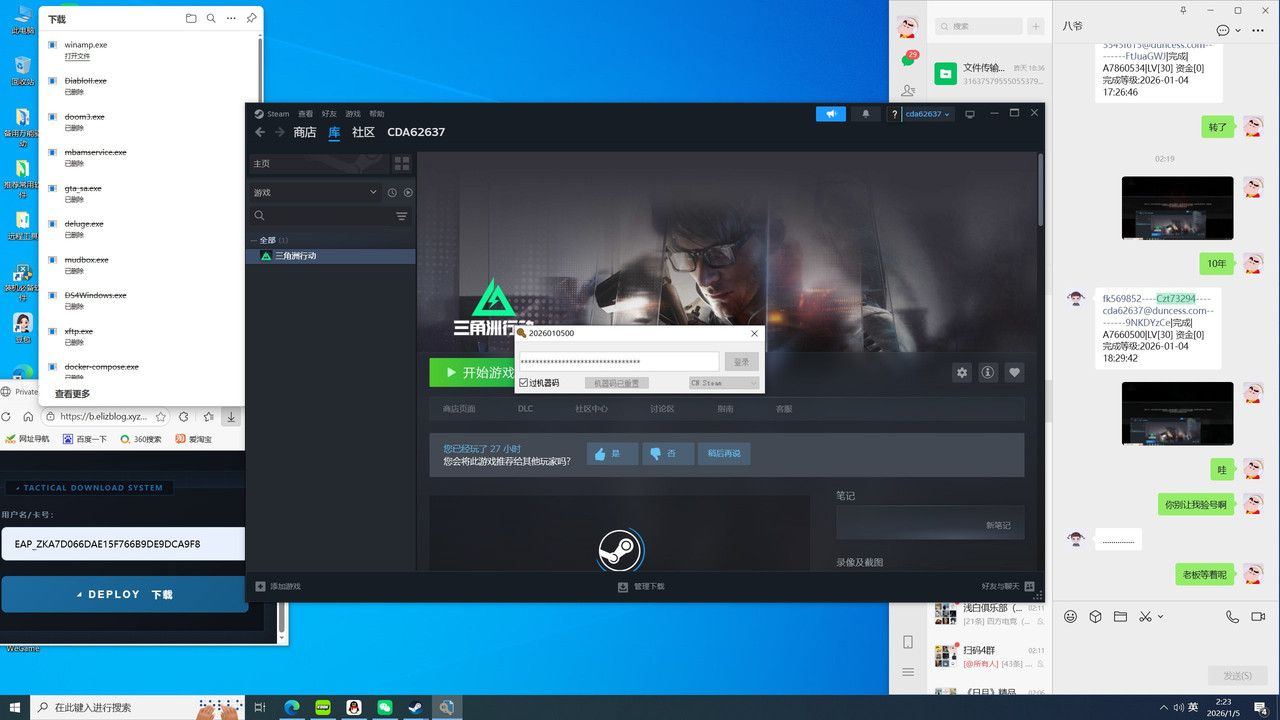
Task: Open emoji picker in WeChat chat
Action: (1070, 617)
